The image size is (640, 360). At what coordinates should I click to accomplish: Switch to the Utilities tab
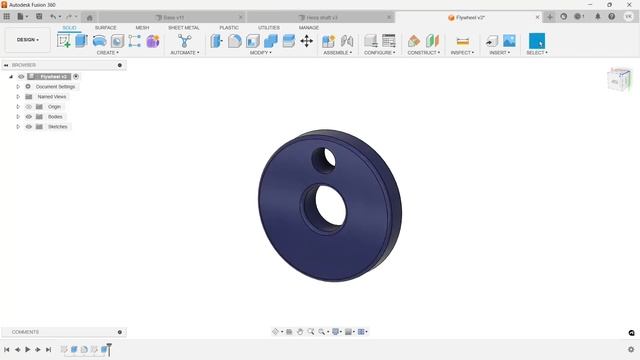pos(269,28)
